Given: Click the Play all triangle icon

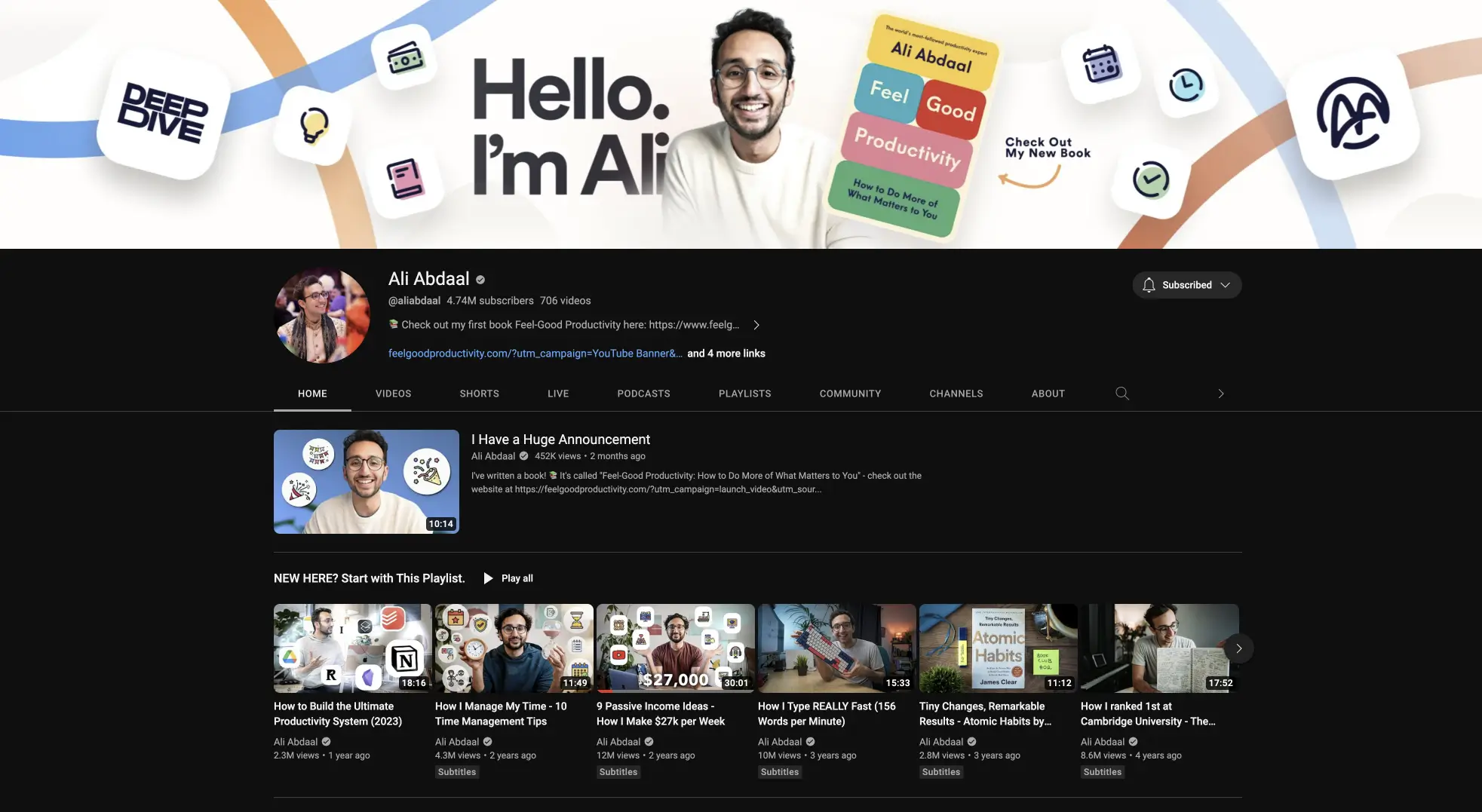Looking at the screenshot, I should pos(488,578).
